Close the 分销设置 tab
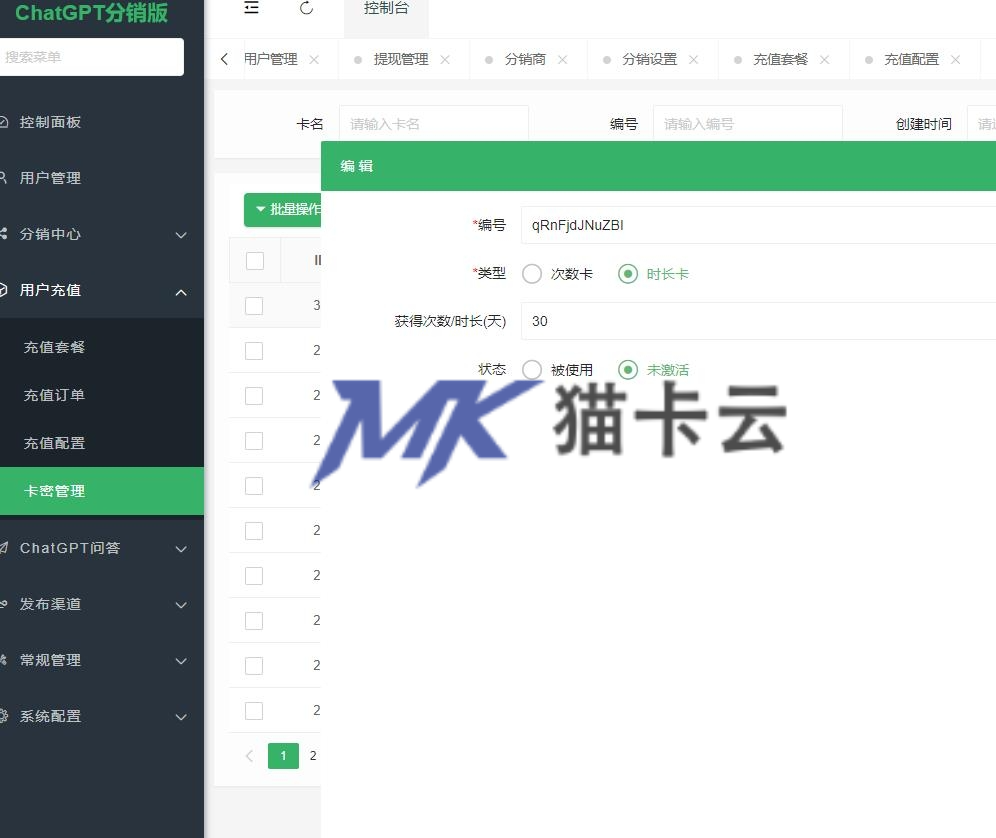 [x=694, y=60]
